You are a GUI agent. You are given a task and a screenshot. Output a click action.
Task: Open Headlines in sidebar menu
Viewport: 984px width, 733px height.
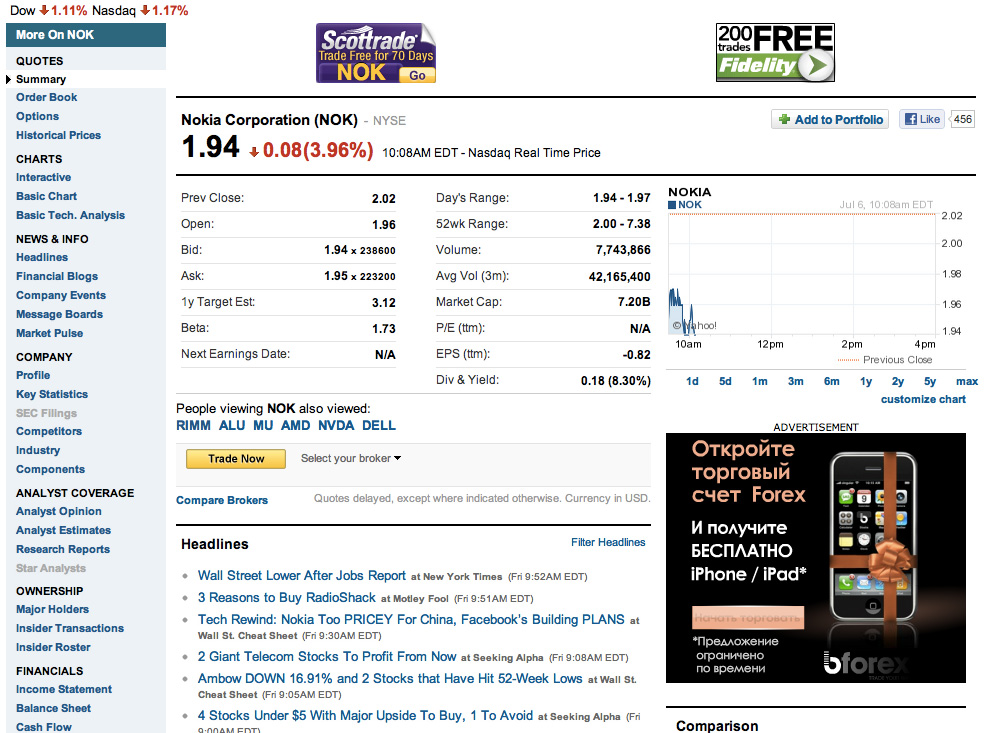click(x=42, y=257)
